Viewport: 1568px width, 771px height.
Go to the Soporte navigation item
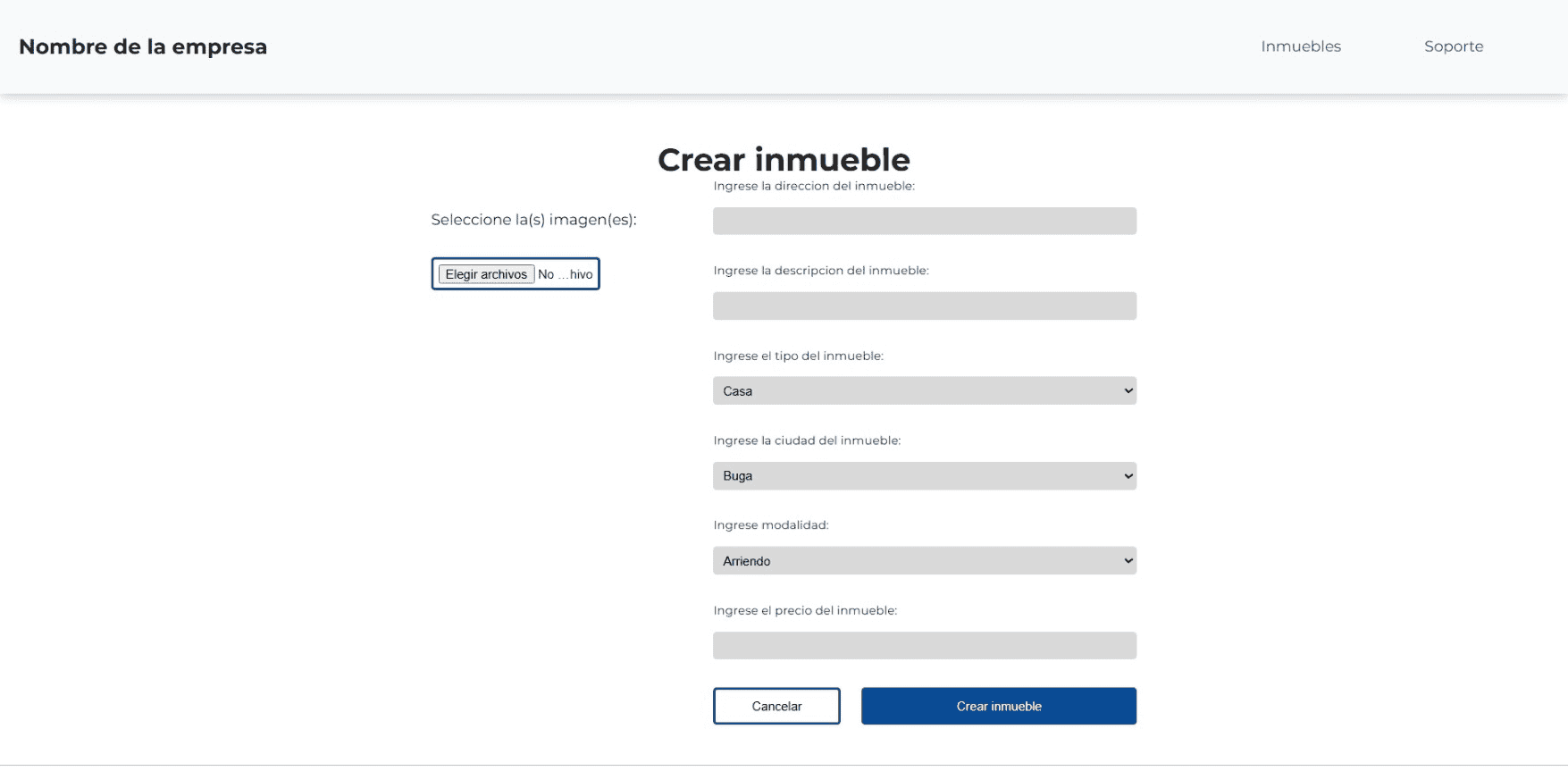[1454, 46]
